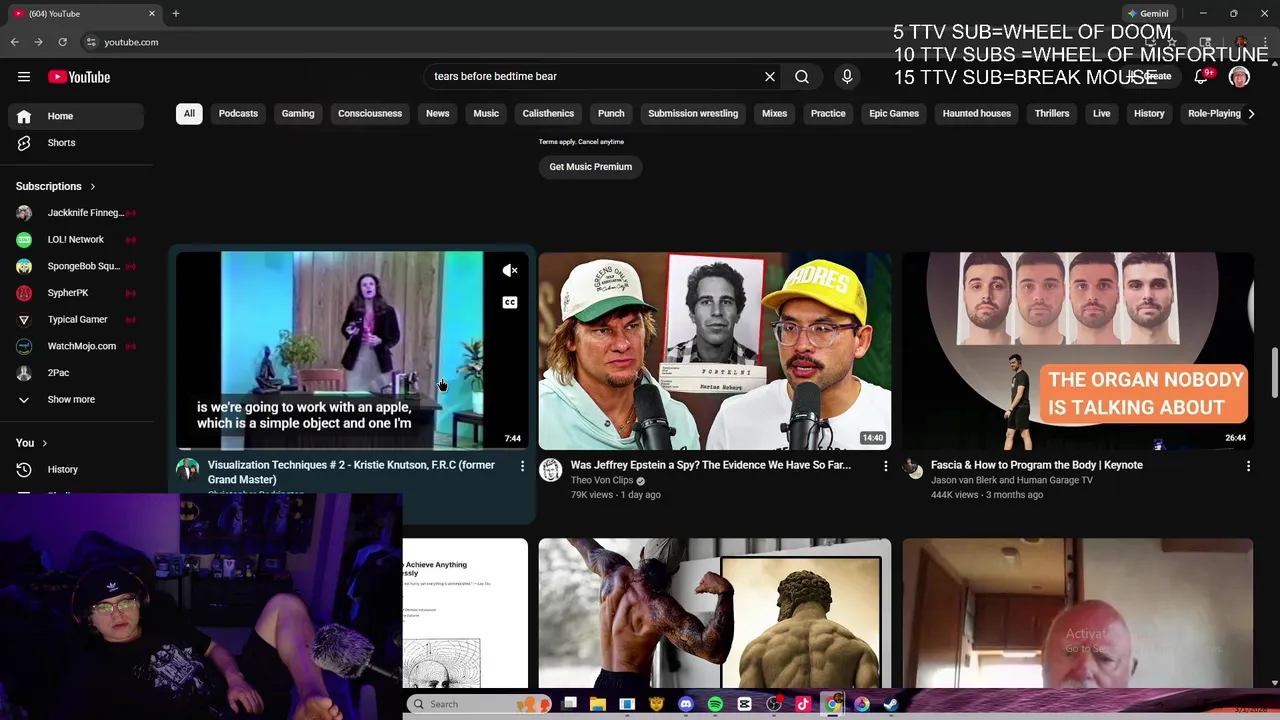Filter by the Calisthenics chip
Screen dimensions: 1280x720
coord(548,114)
